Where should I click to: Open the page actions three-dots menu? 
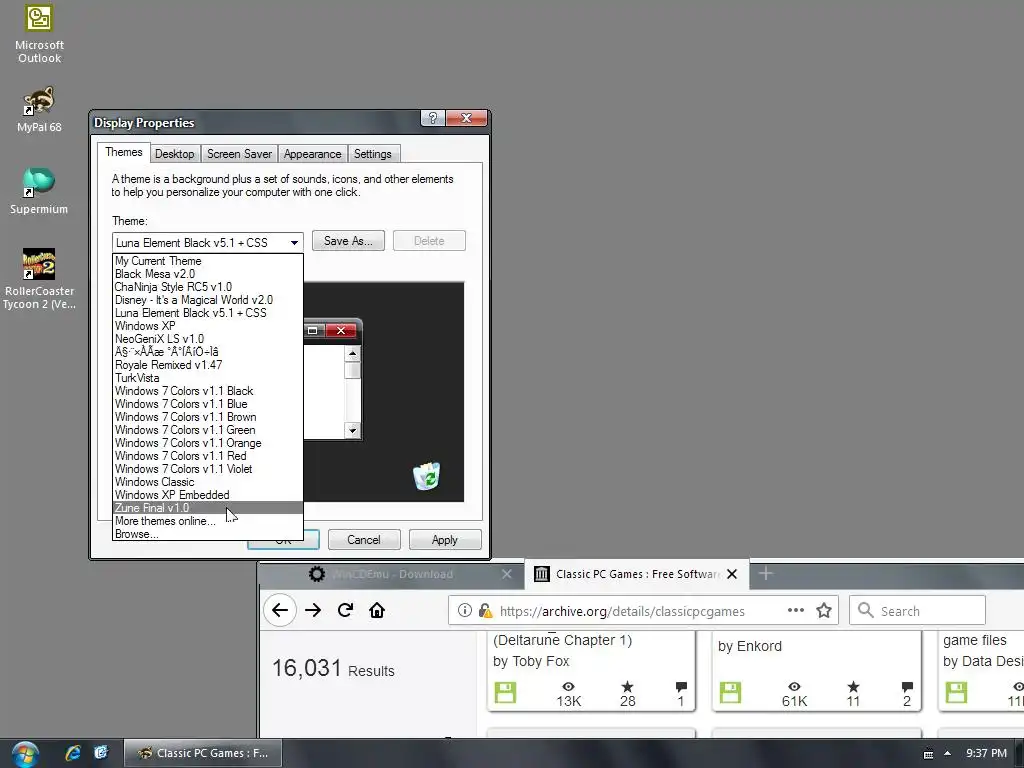[x=795, y=611]
